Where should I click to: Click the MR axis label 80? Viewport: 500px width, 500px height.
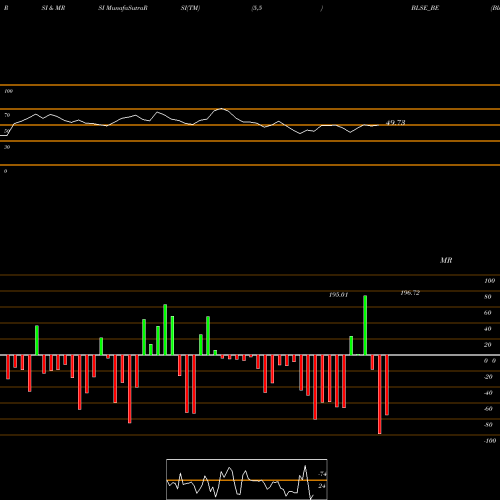[488, 297]
